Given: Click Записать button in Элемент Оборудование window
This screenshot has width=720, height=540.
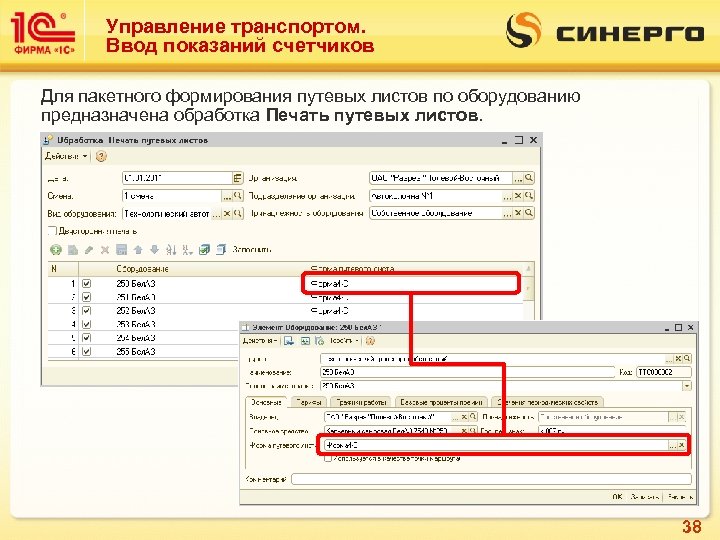Looking at the screenshot, I should [645, 497].
